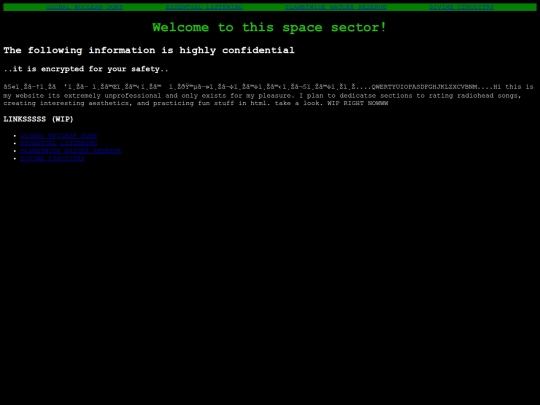Screen dimensions: 540x405
Task: Follow DIVINE CIRCUITRY link in bulleted list
Action: click(52, 158)
